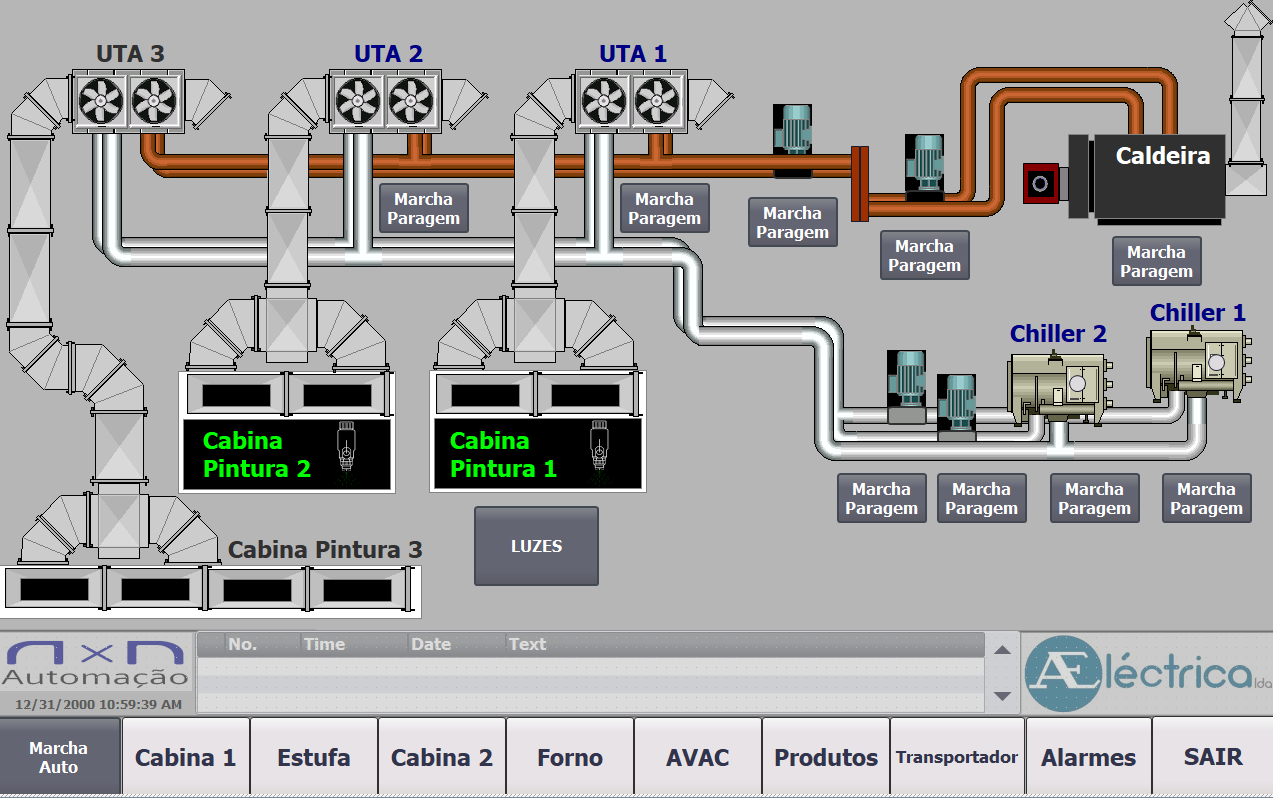This screenshot has width=1273, height=798.
Task: Toggle Marcha Paragem under UTA 2
Action: click(x=424, y=209)
